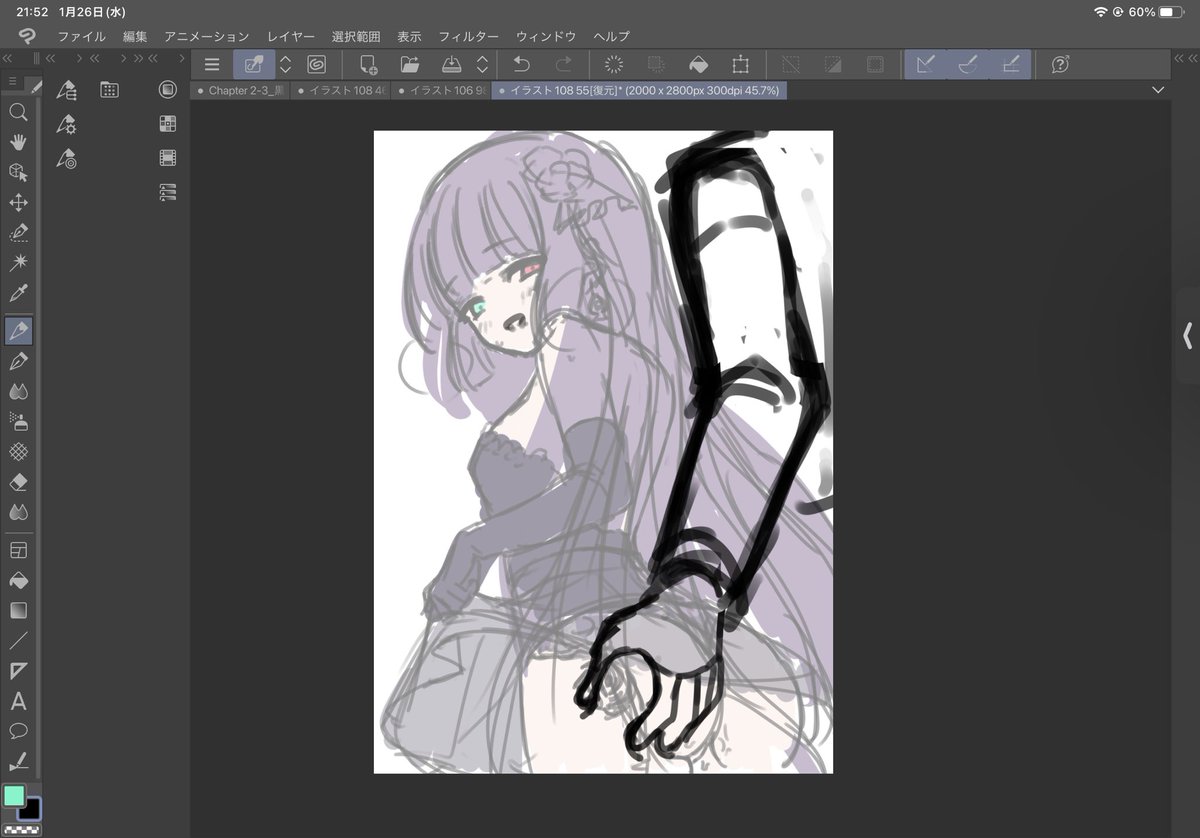Open the canvas tab list chevron
Image resolution: width=1200 pixels, height=838 pixels.
coord(1158,90)
